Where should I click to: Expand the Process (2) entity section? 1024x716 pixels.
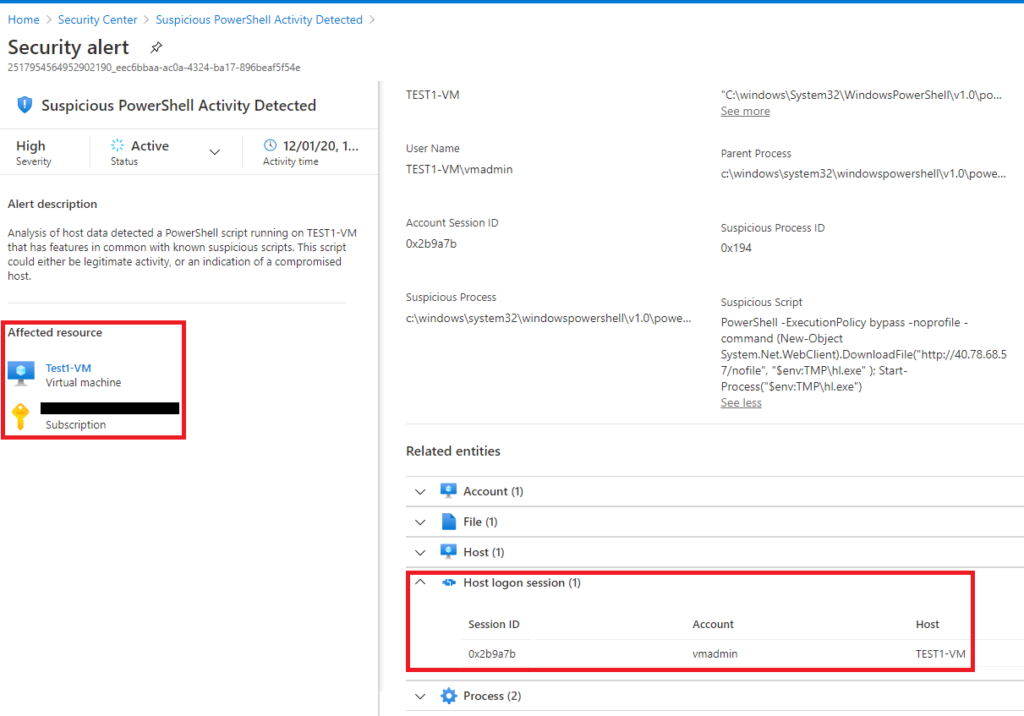(x=420, y=696)
